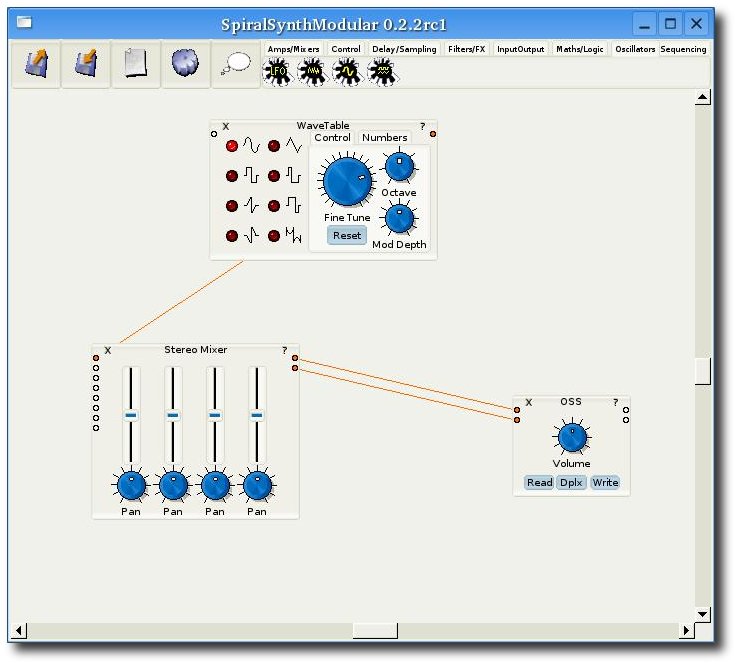Switch to WaveTable's Numbers tab

(x=385, y=137)
